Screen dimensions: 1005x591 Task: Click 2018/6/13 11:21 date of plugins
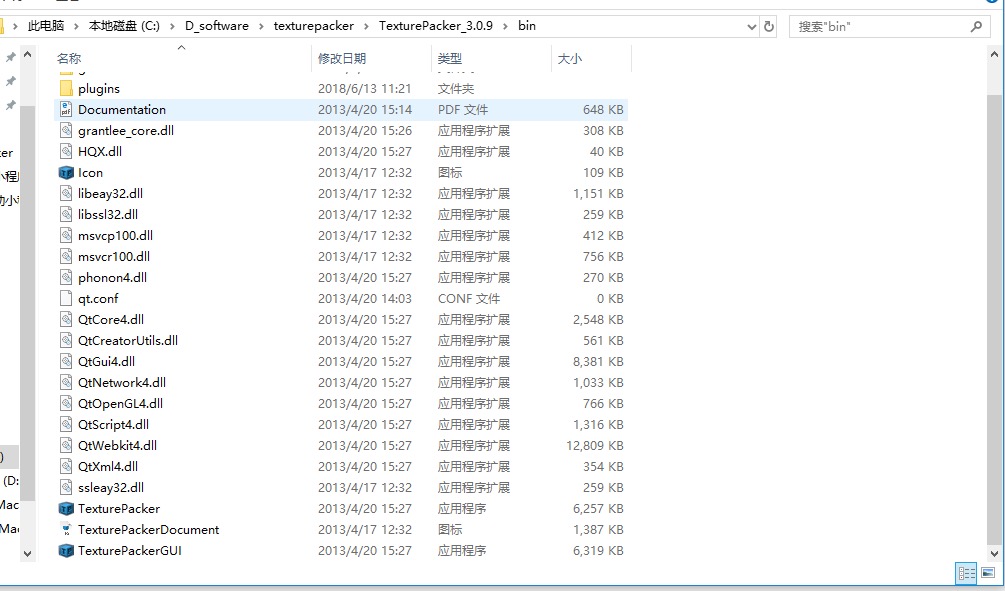(365, 88)
